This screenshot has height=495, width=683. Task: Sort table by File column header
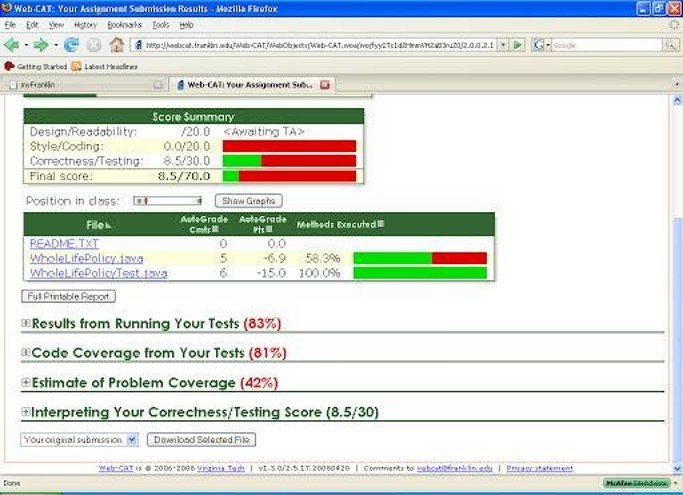click(x=99, y=225)
